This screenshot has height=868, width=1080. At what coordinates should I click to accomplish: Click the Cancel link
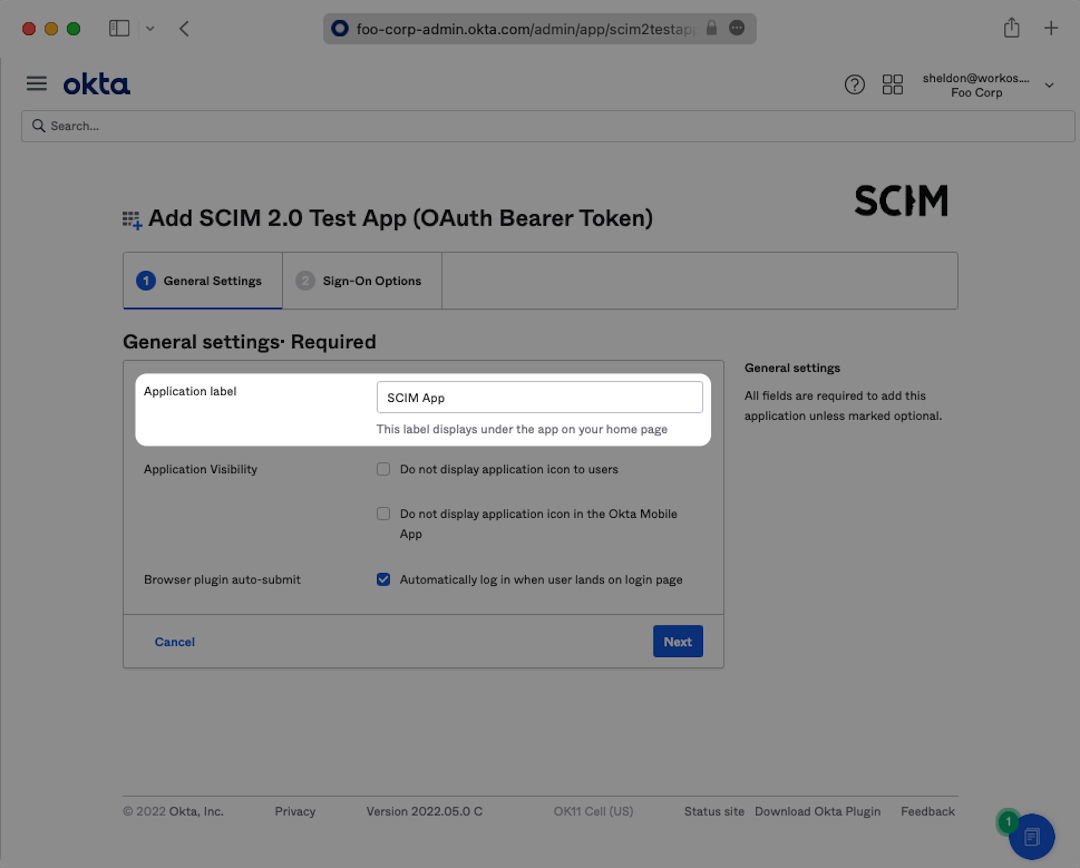click(x=175, y=642)
